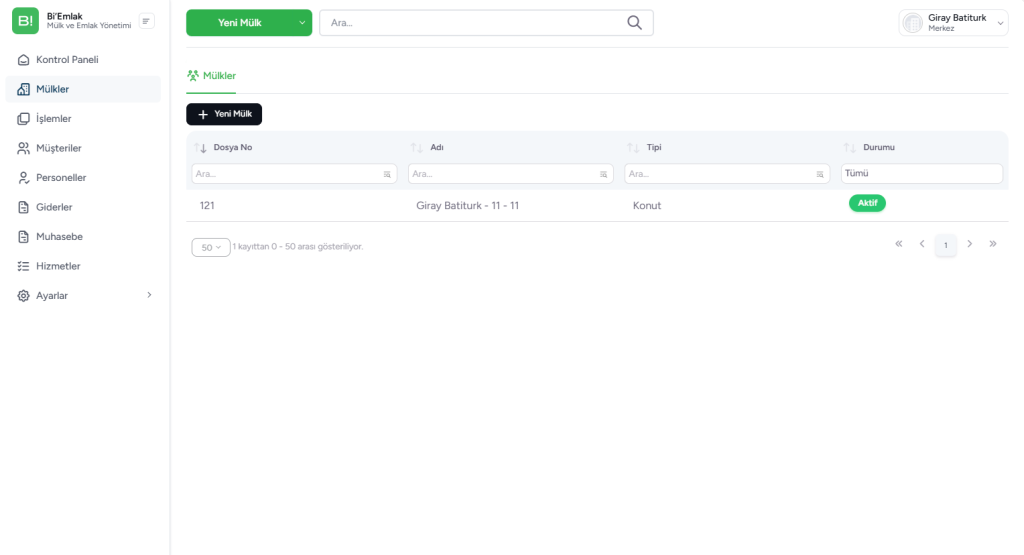
Task: Open Muhasebe from the sidebar
Action: 59,237
